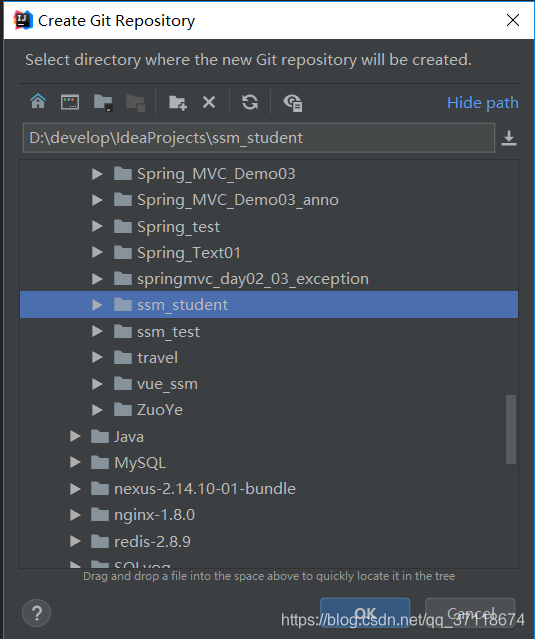The height and width of the screenshot is (639, 535).
Task: Expand the nexus-2.14.10-01-bundle folder
Action: coord(75,489)
